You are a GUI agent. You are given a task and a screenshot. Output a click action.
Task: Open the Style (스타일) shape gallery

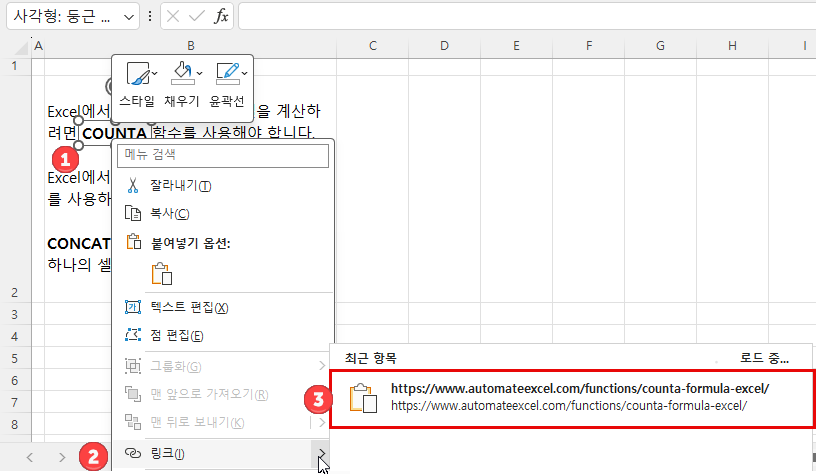tap(137, 83)
